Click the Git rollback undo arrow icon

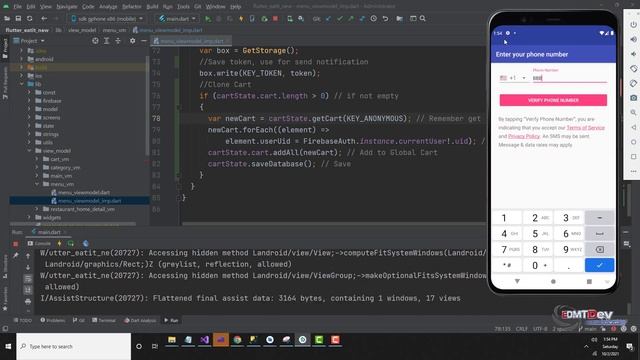click(385, 19)
